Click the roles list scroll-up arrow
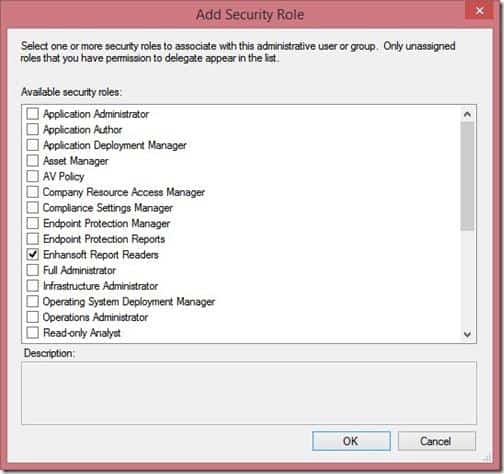The height and width of the screenshot is (474, 504). [467, 114]
